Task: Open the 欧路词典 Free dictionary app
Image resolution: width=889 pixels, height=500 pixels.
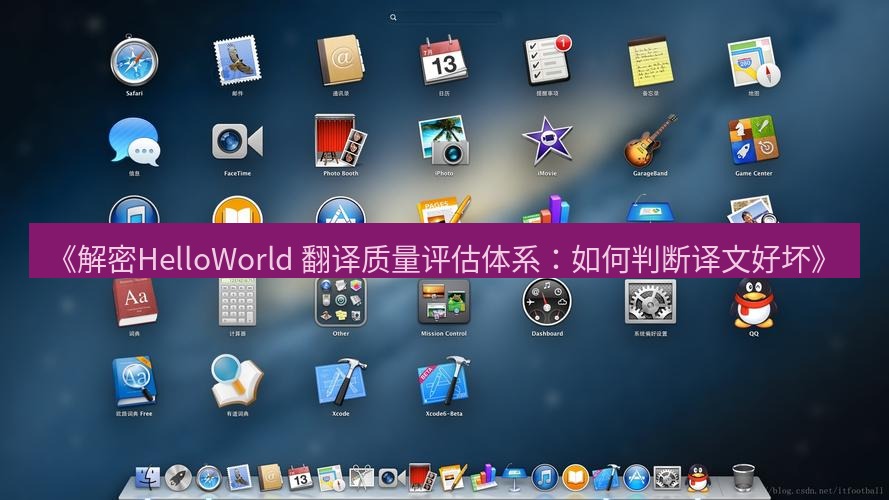Action: (x=134, y=382)
